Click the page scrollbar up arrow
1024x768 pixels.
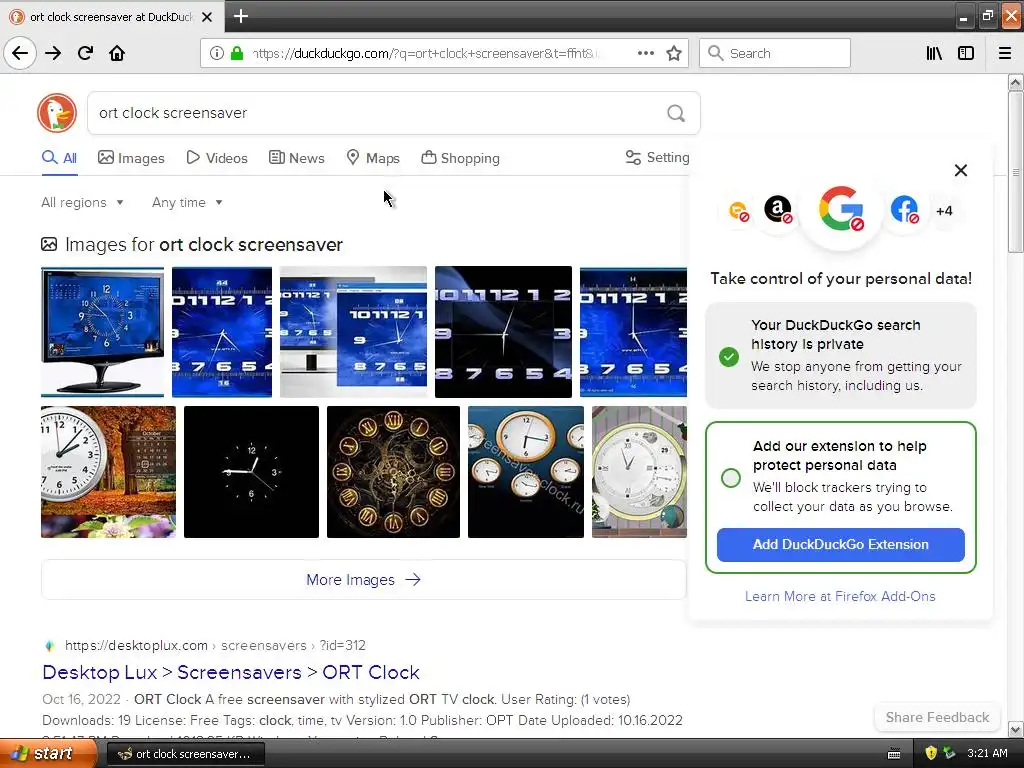point(1015,82)
